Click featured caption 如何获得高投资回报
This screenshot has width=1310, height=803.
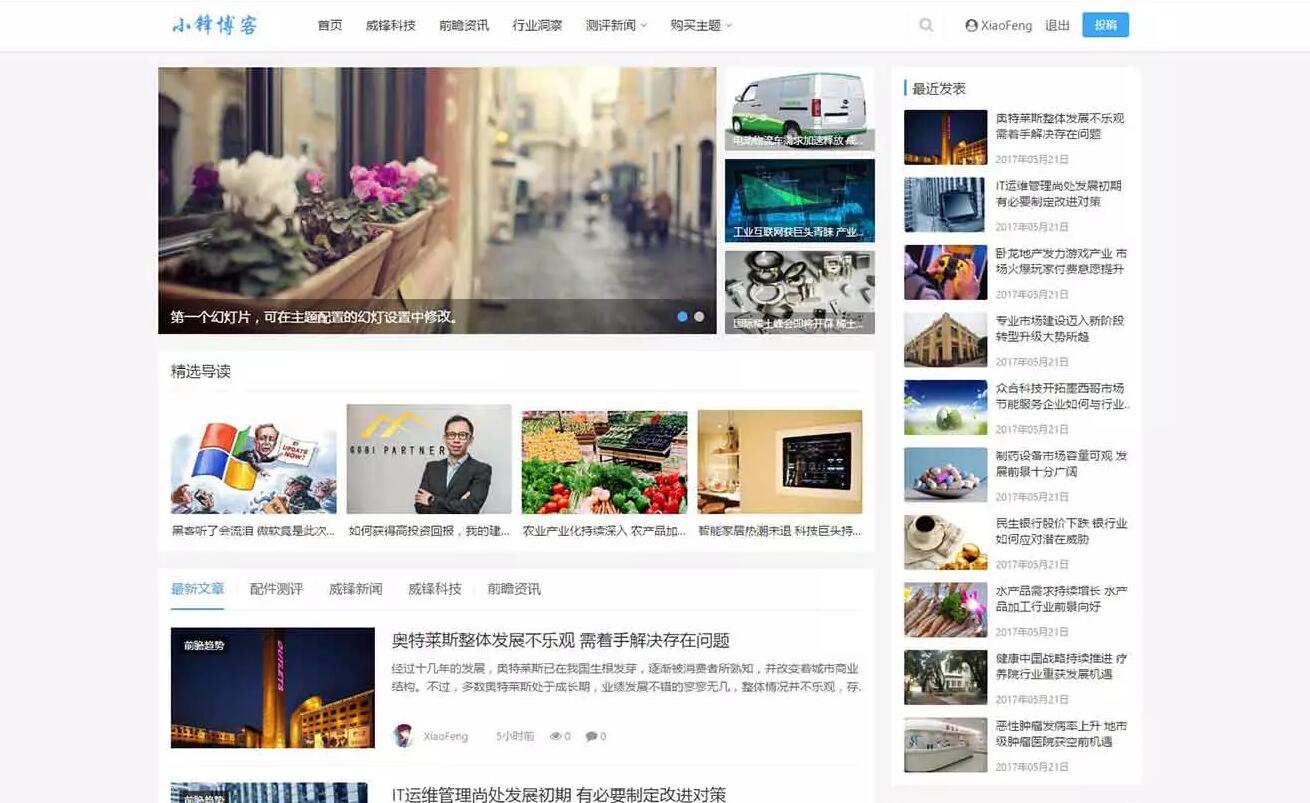(x=429, y=531)
